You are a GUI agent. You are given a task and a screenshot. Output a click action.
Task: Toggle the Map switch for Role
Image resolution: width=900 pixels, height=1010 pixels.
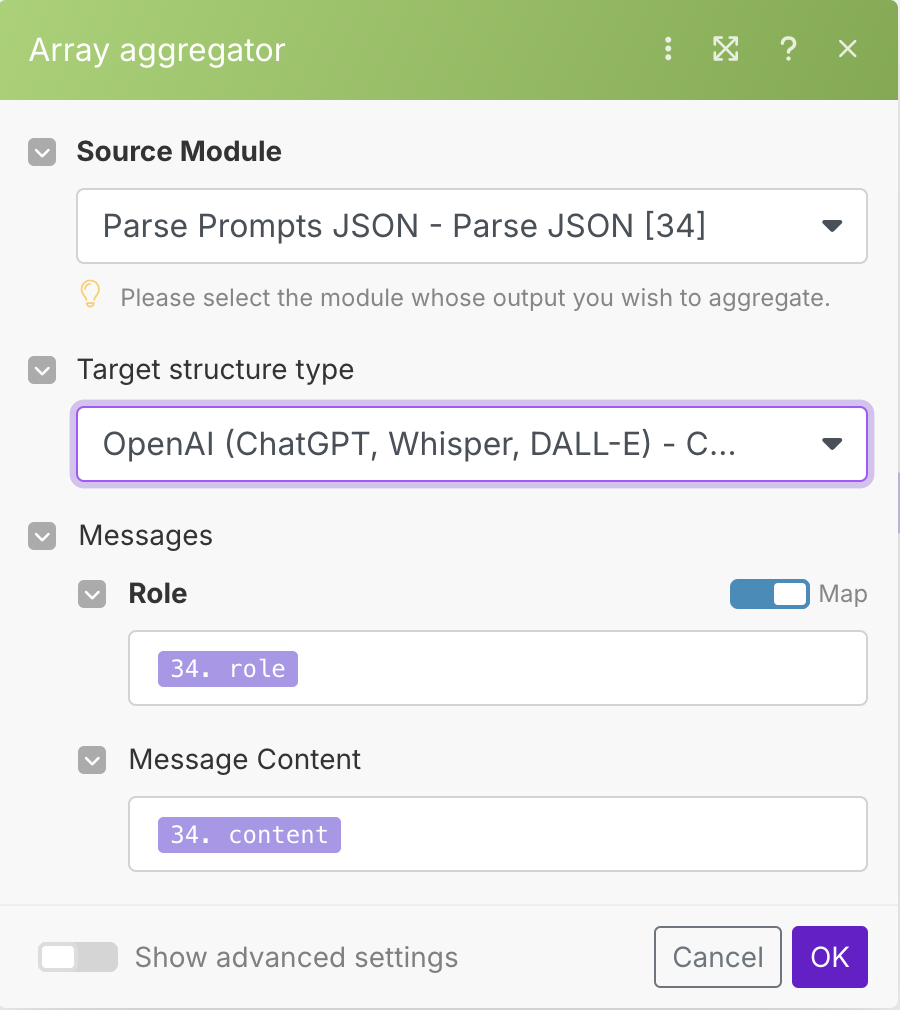pos(769,594)
